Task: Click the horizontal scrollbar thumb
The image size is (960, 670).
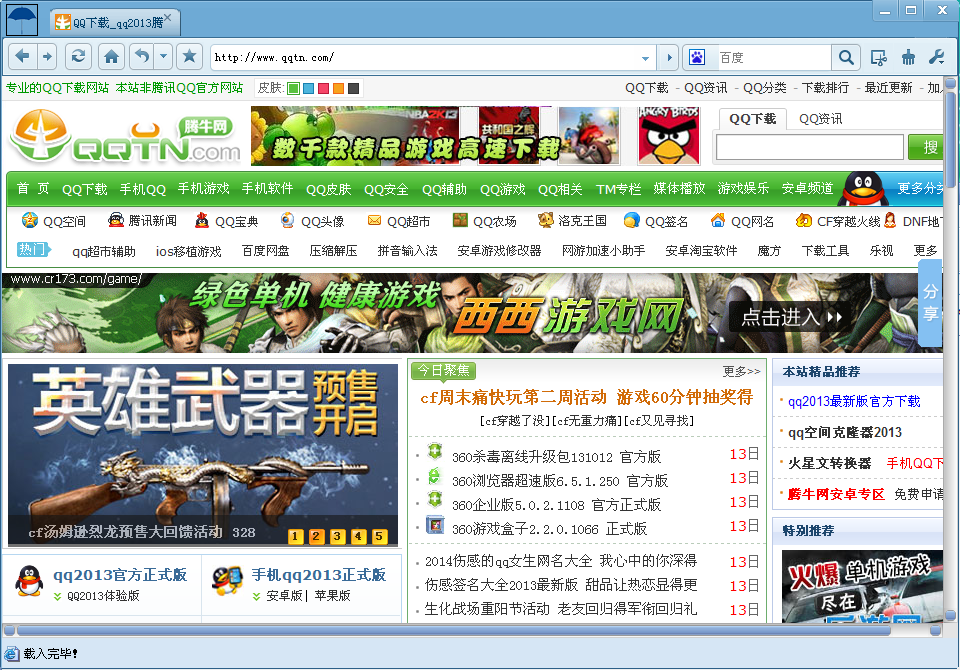Action: (453, 630)
